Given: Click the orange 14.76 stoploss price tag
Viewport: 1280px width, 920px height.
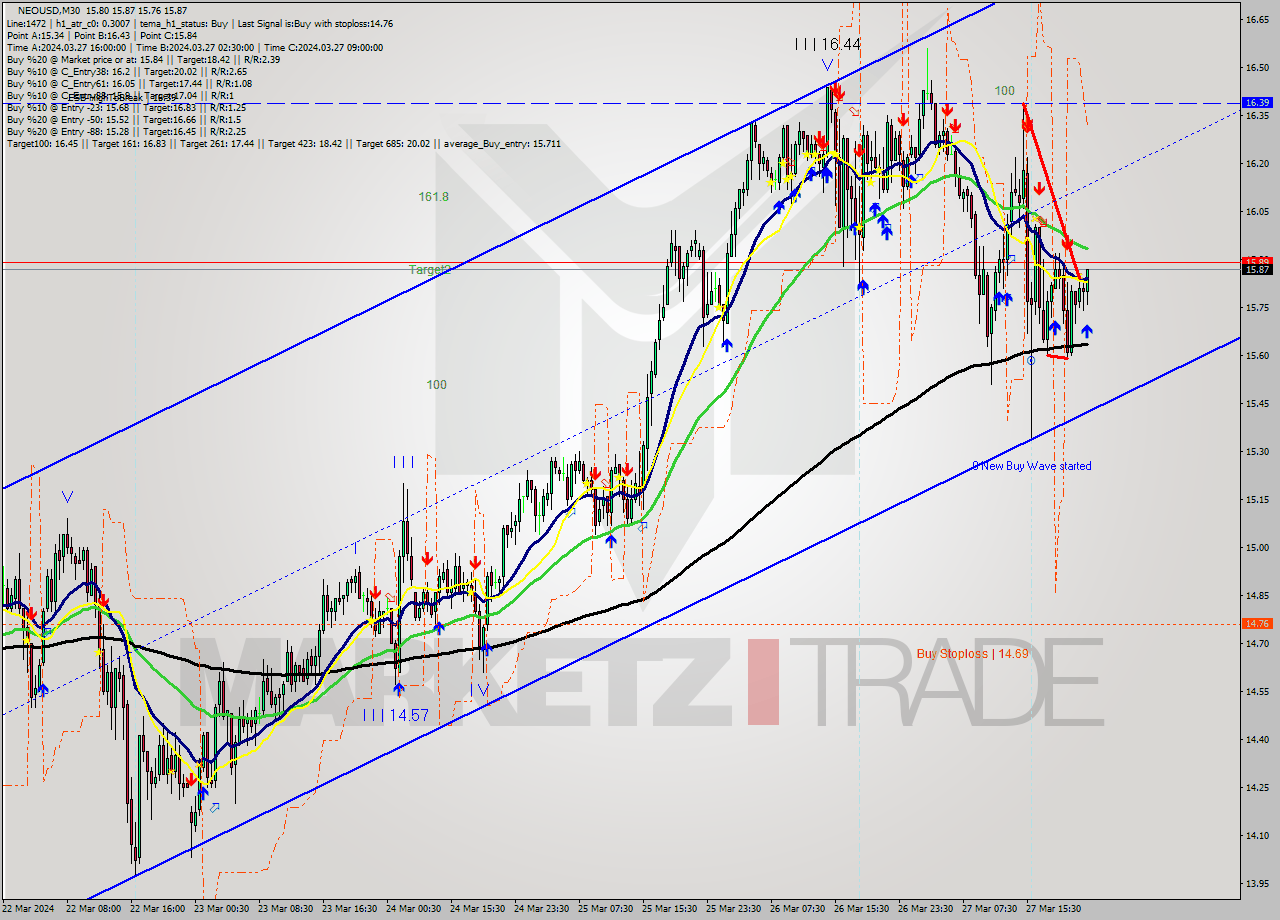Looking at the screenshot, I should tap(1256, 623).
